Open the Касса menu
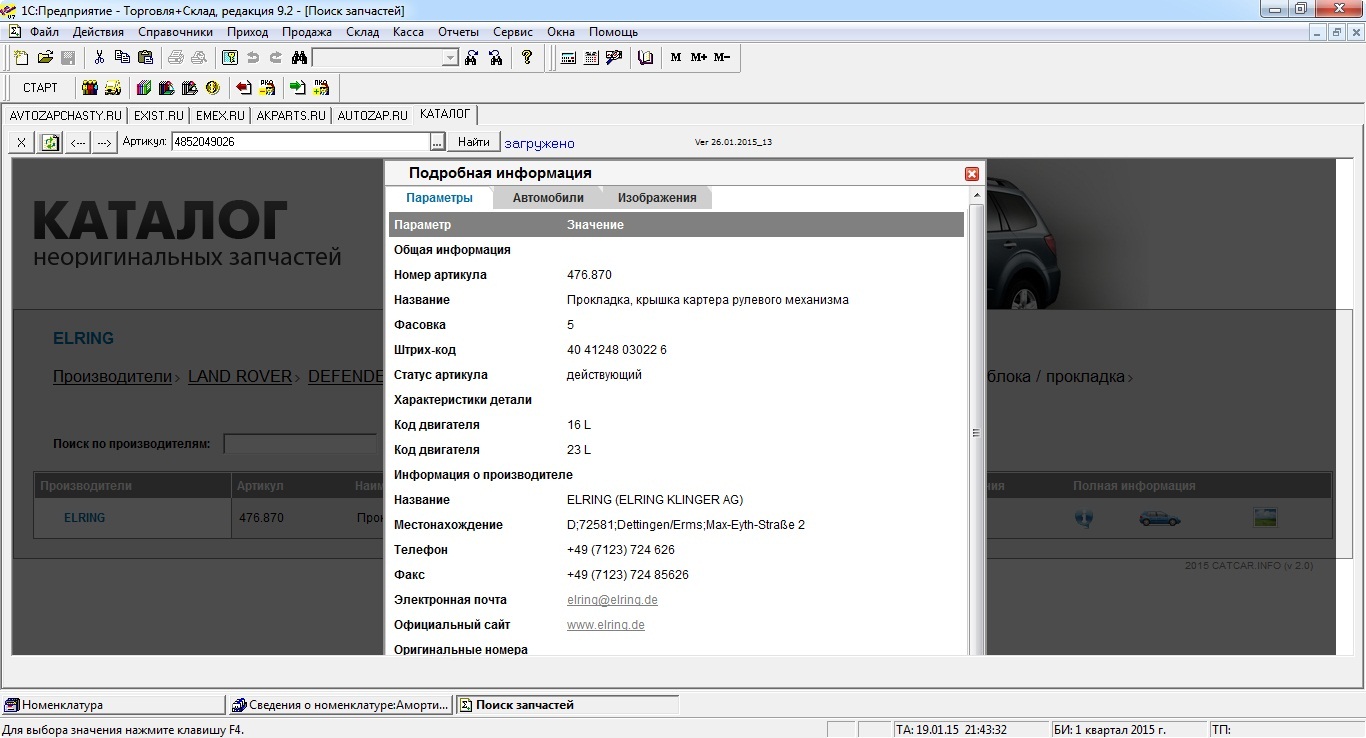The width and height of the screenshot is (1366, 738). pyautogui.click(x=408, y=32)
